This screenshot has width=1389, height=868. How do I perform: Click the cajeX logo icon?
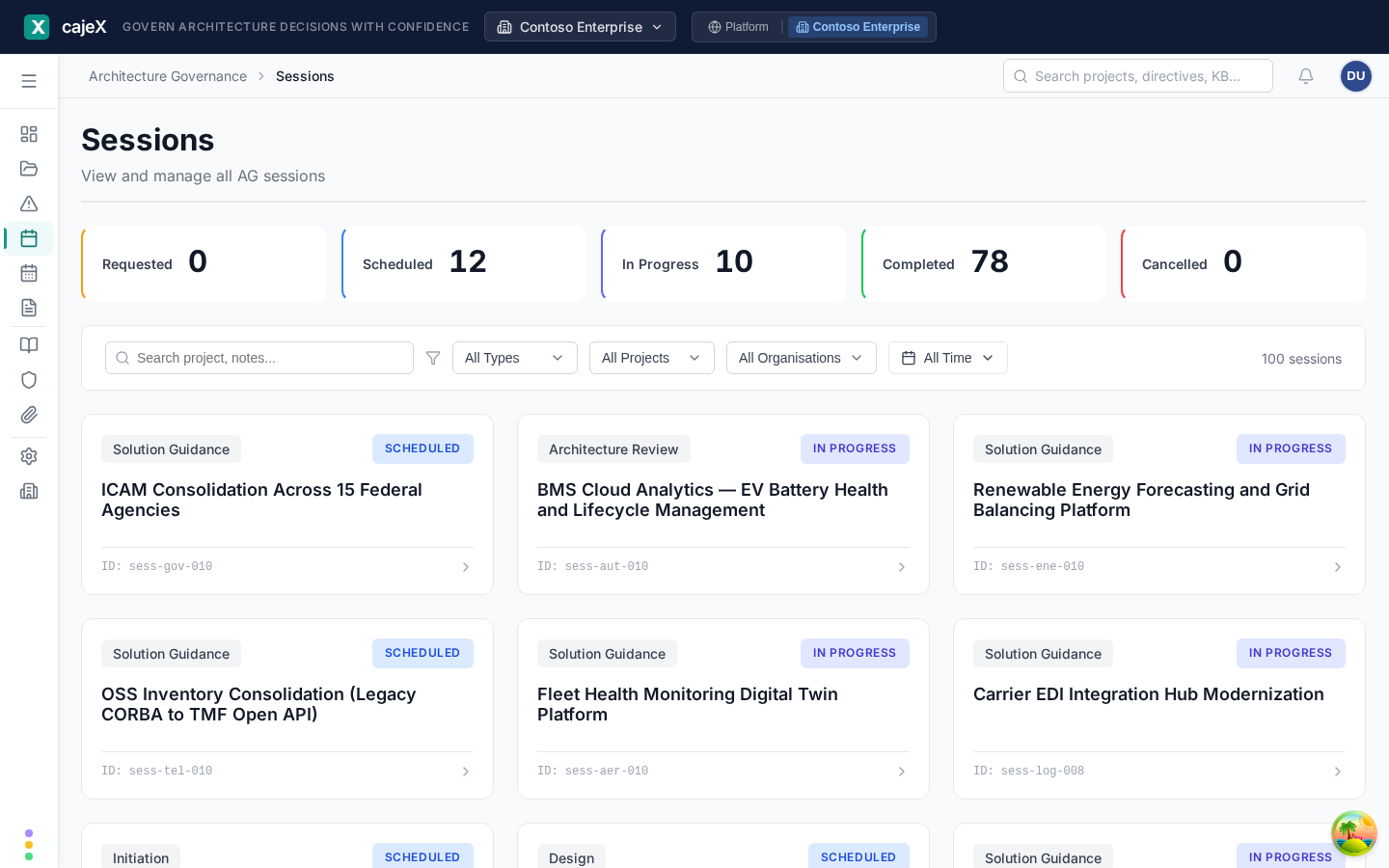37,27
